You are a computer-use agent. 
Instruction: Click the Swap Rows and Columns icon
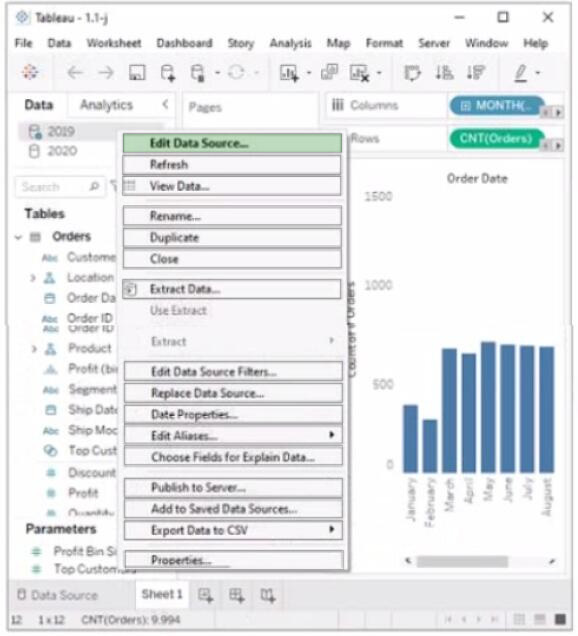click(413, 73)
